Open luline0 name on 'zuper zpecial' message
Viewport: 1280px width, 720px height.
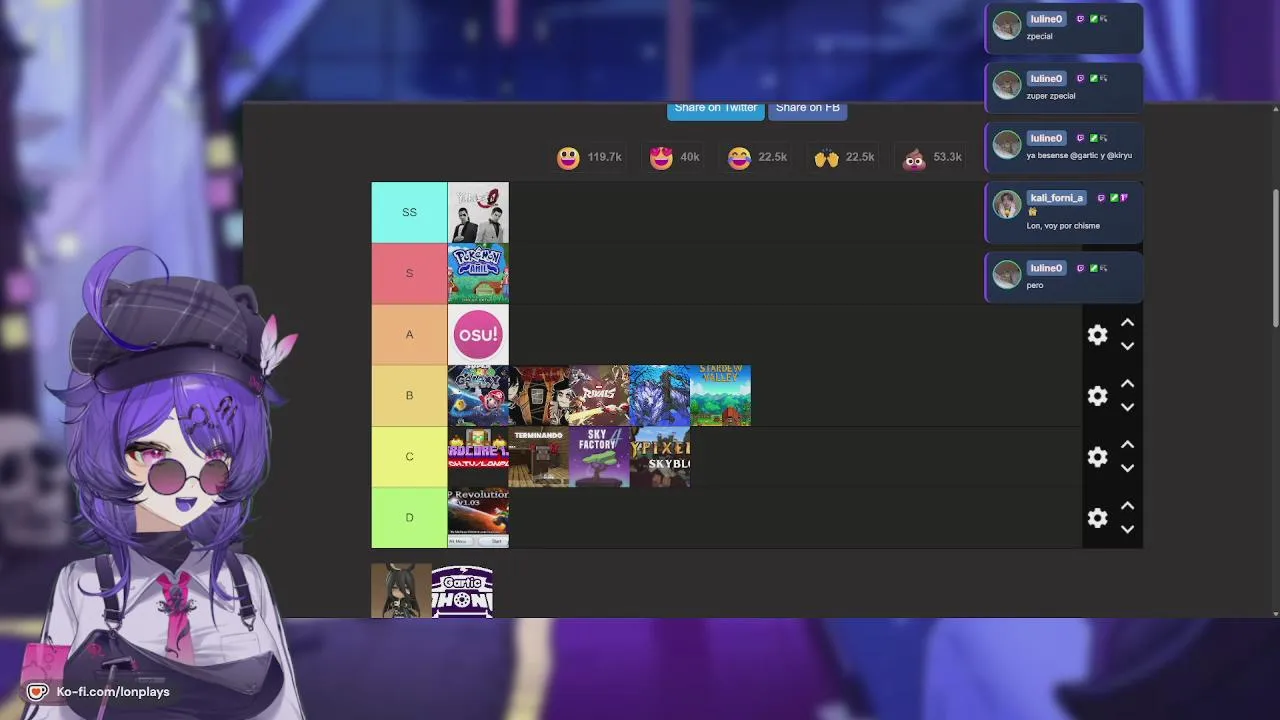point(1046,78)
